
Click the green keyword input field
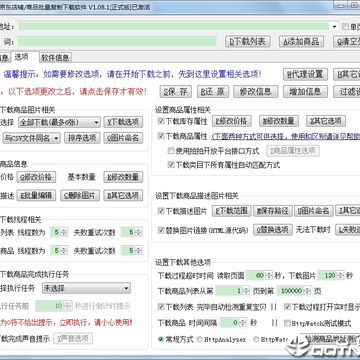(x=117, y=42)
